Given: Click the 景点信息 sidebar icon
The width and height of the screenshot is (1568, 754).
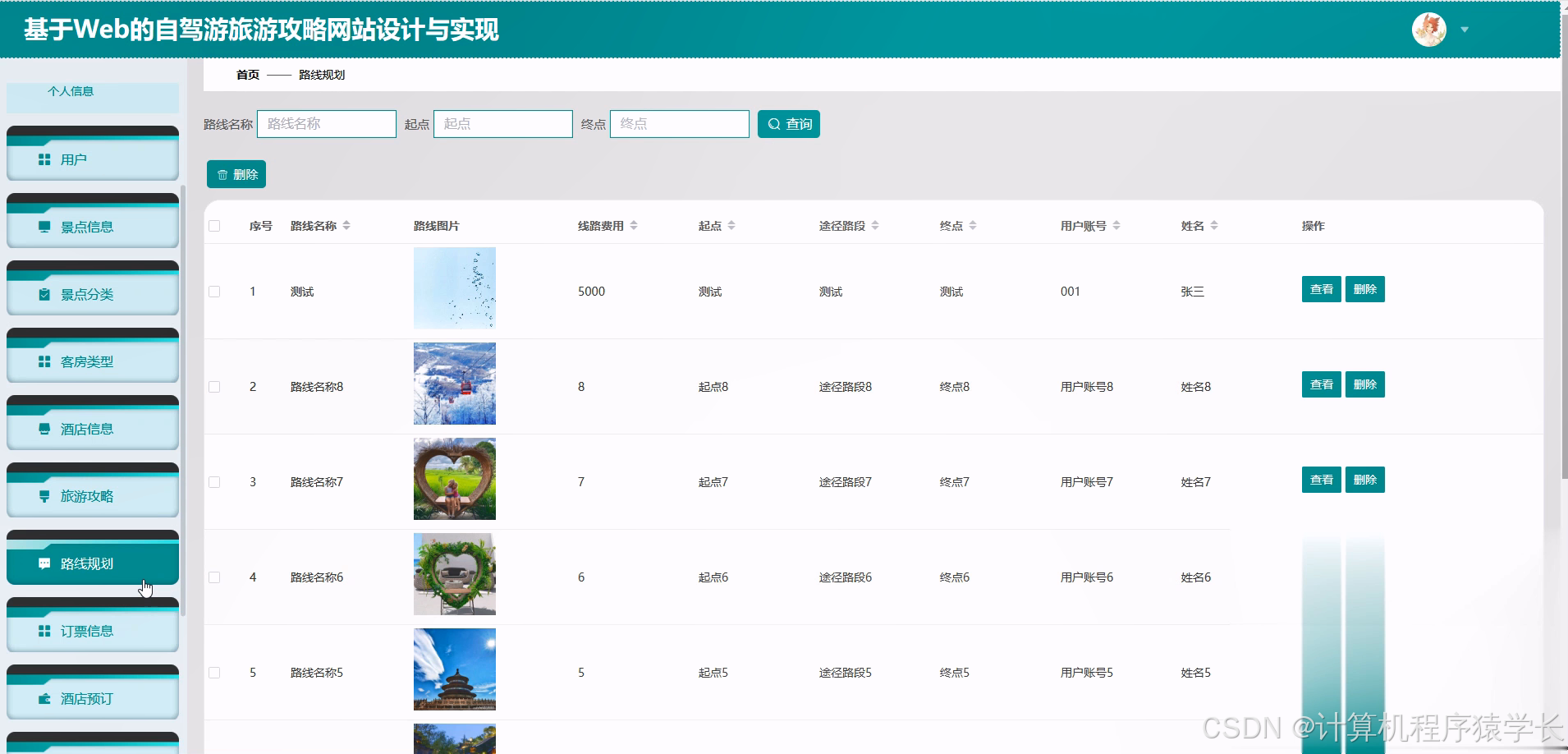Looking at the screenshot, I should click(x=44, y=227).
